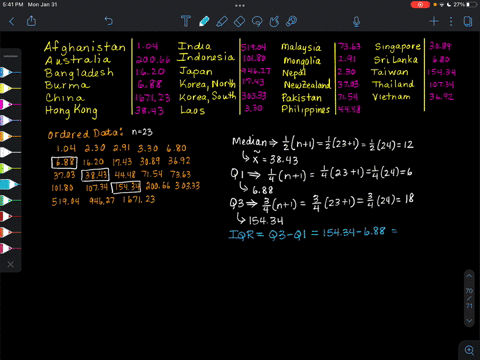Pick the pink favorite pen at bottom
Image resolution: width=480 pixels, height=360 pixels.
pyautogui.click(x=10, y=248)
